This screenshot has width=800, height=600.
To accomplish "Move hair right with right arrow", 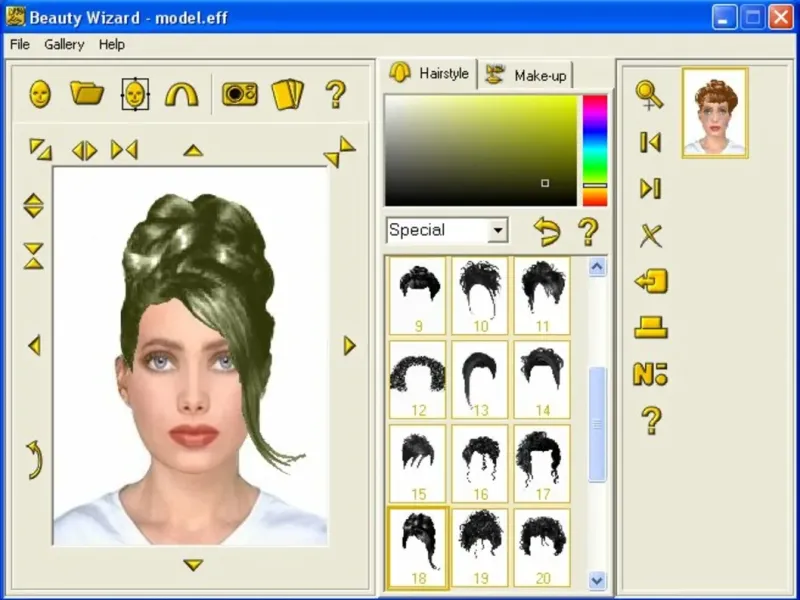I will pos(349,345).
